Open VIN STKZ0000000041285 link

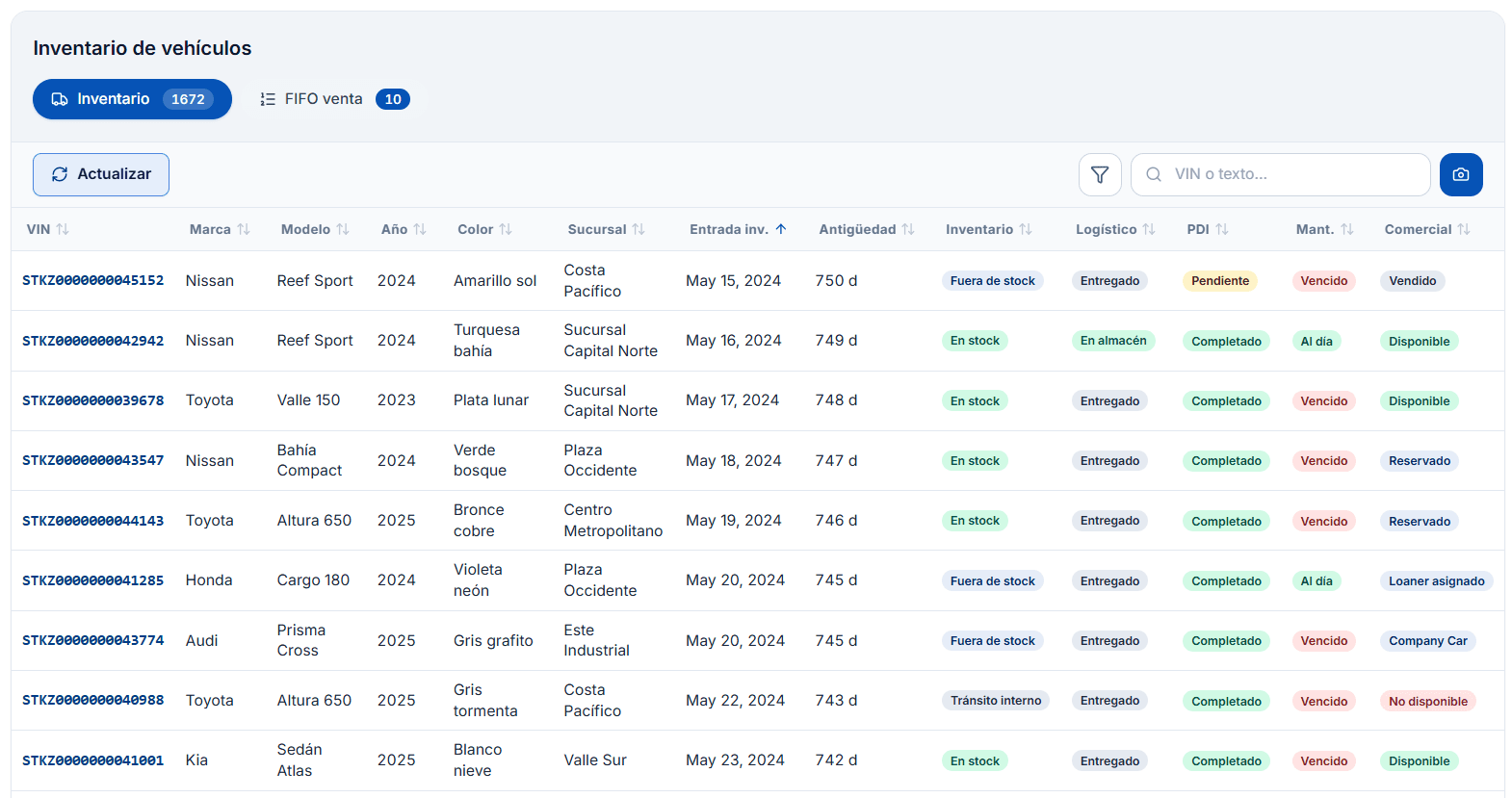(93, 580)
